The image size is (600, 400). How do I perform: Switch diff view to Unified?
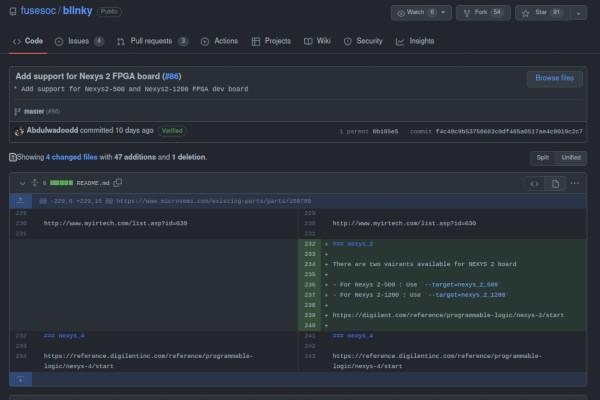(x=571, y=157)
